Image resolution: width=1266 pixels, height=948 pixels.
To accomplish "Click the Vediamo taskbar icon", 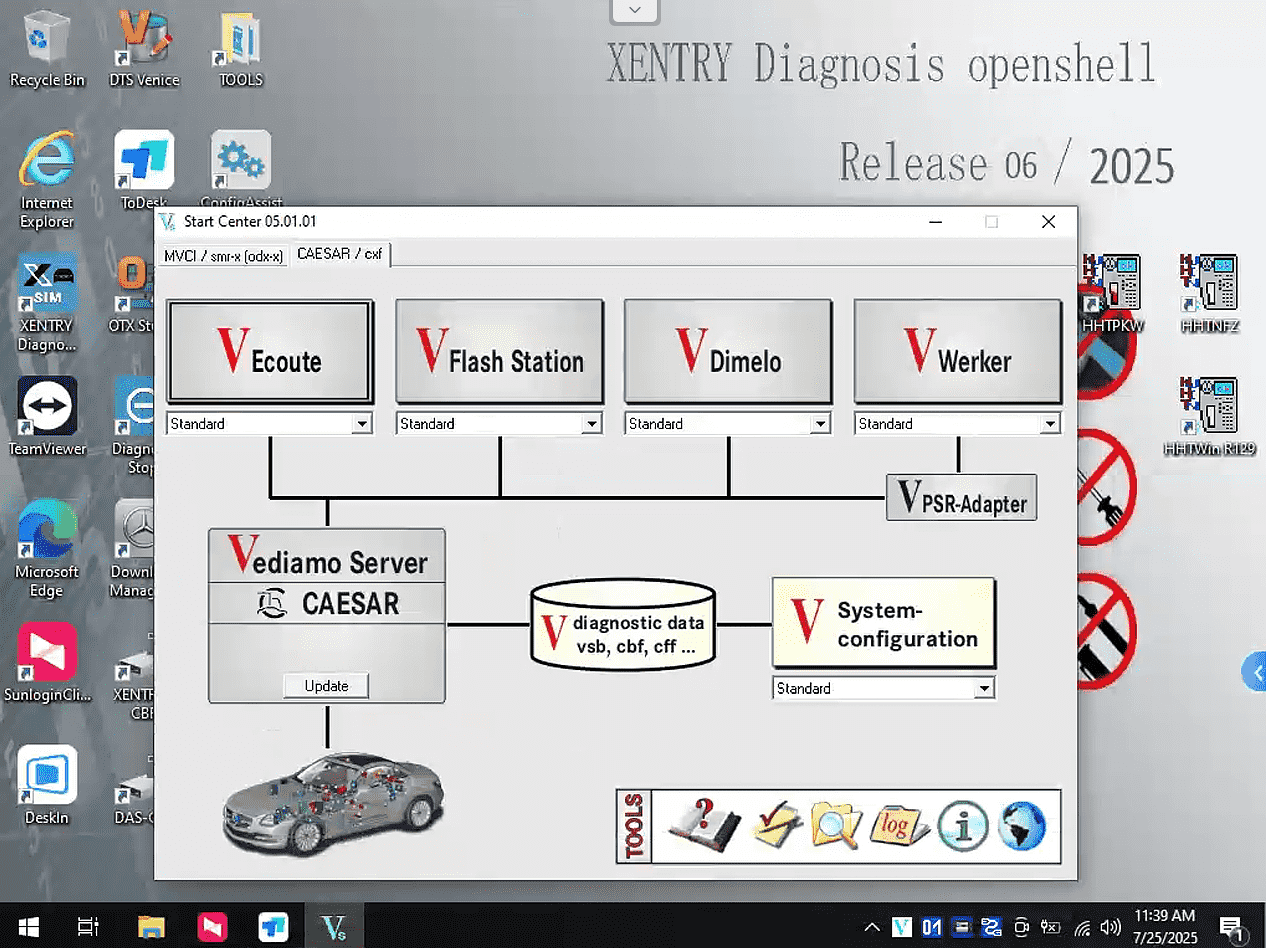I will [334, 926].
